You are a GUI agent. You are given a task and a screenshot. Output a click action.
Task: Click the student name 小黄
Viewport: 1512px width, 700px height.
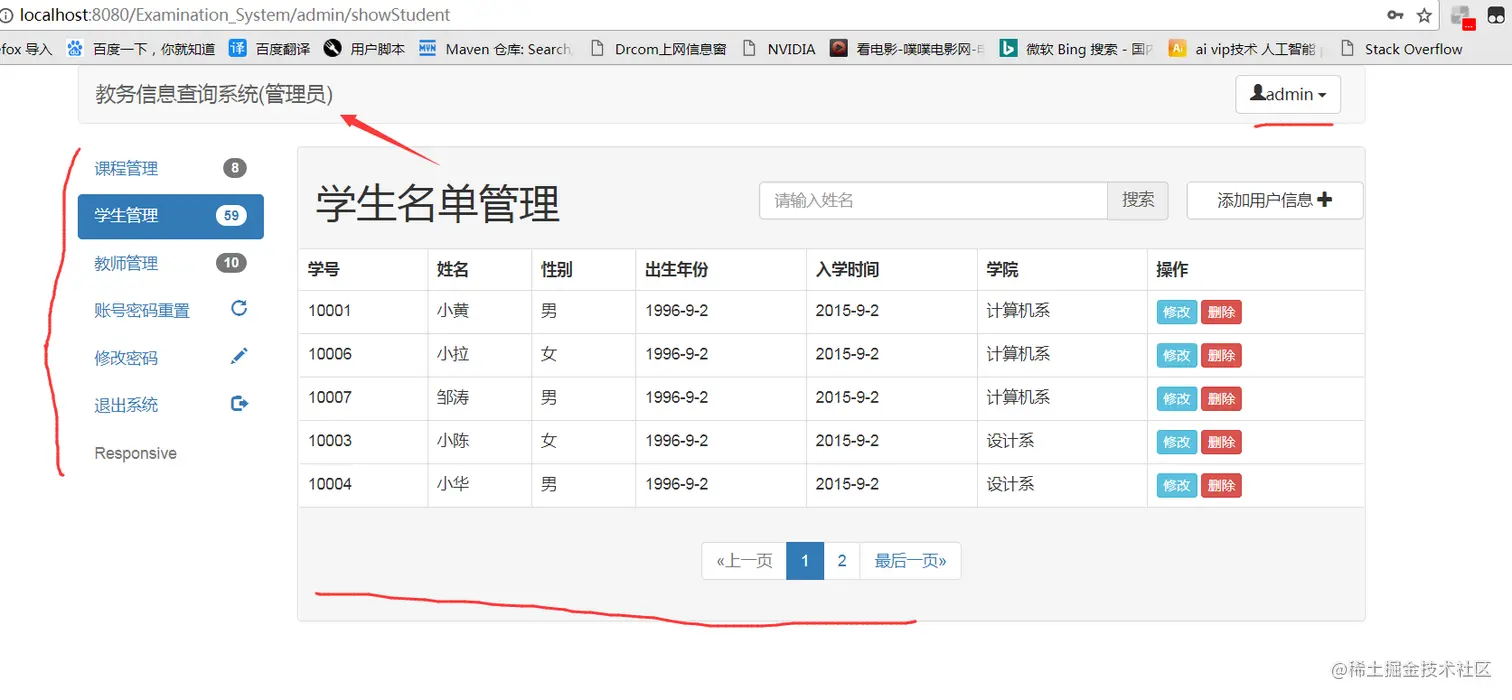[453, 311]
